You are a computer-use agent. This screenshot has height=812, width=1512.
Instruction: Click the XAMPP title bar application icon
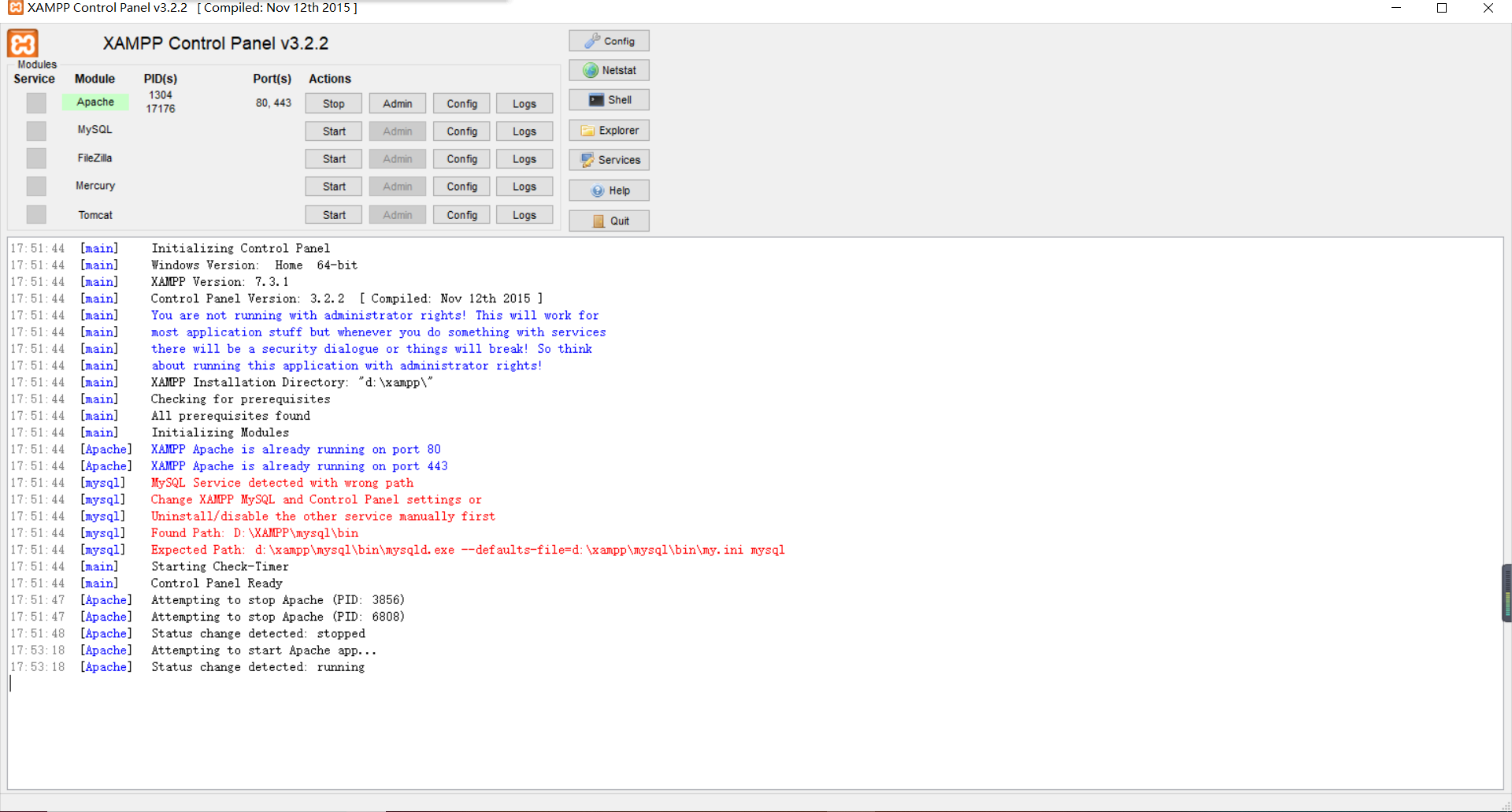coord(15,8)
